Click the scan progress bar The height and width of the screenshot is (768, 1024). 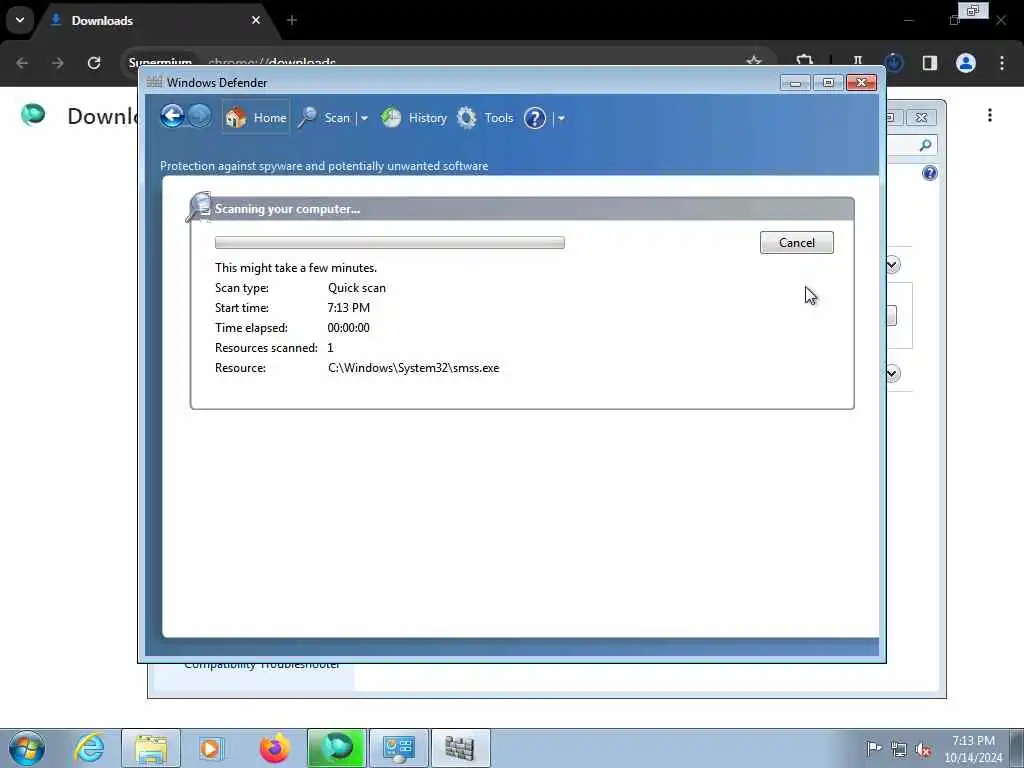coord(390,242)
